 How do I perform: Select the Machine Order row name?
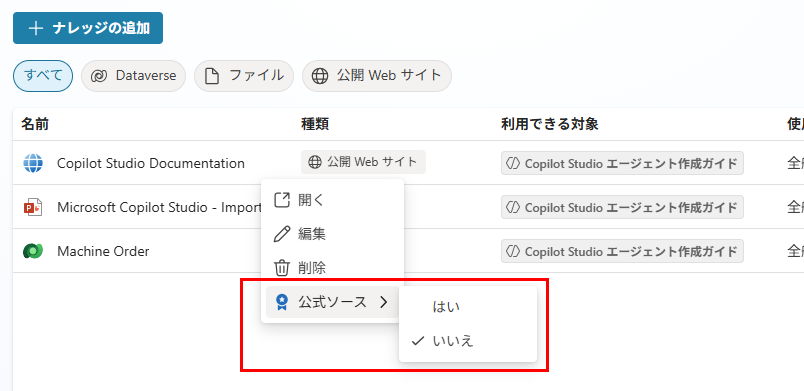(x=103, y=252)
